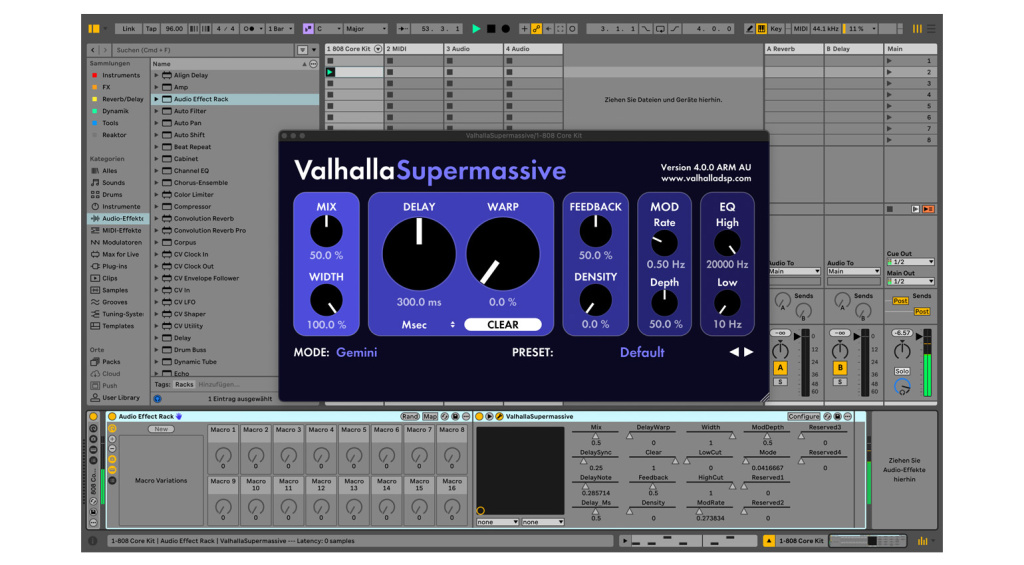Start playback with the green play button
1024x565 pixels.
[x=476, y=29]
